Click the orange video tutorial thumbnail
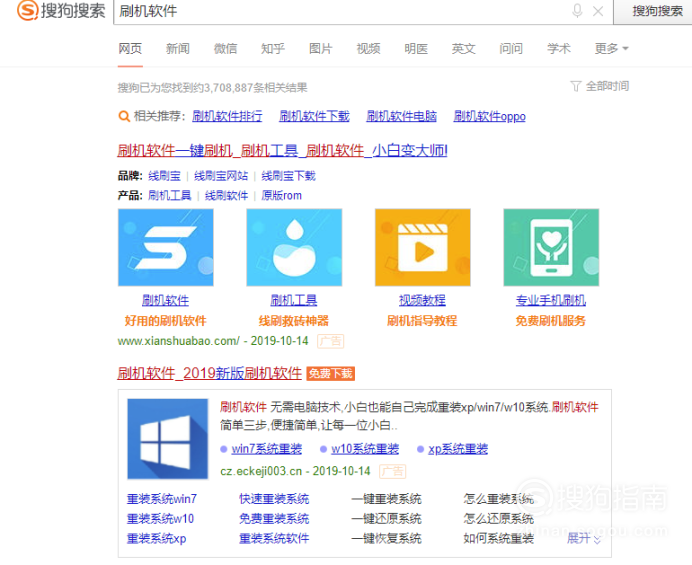The height and width of the screenshot is (565, 692). 423,247
